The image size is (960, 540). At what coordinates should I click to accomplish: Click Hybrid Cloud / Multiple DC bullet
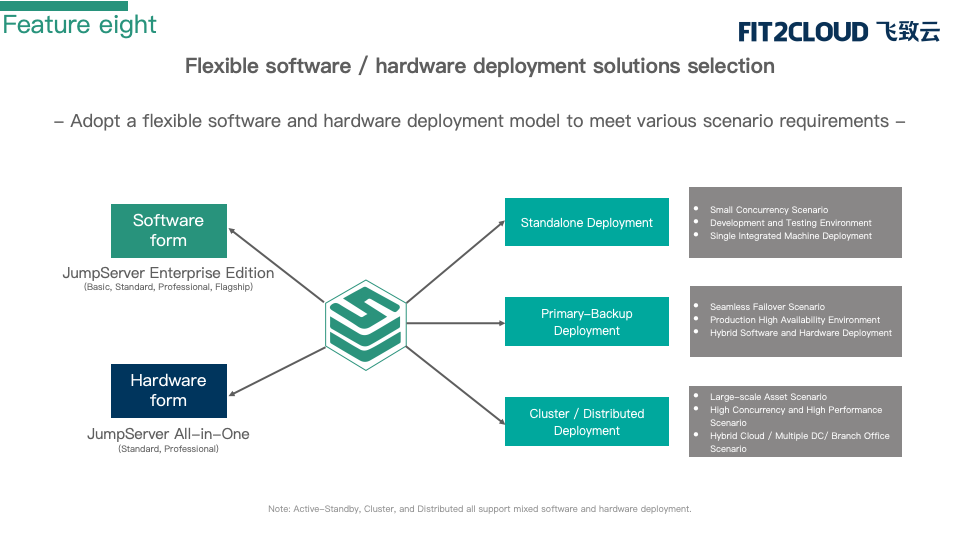(x=800, y=442)
